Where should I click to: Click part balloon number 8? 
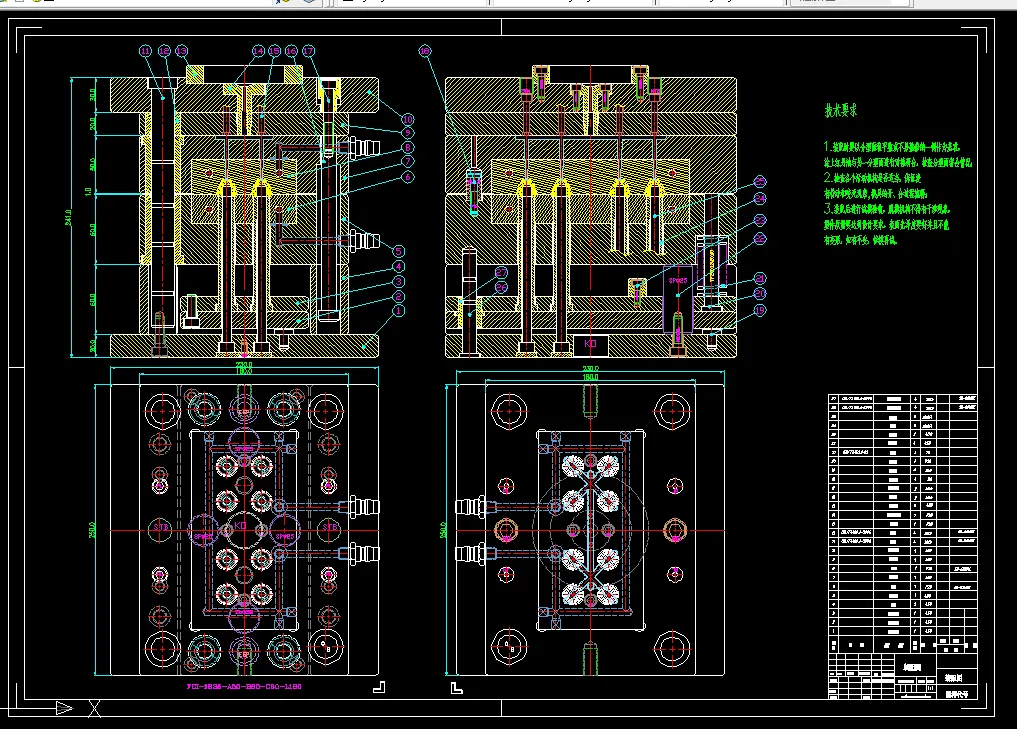coord(408,148)
